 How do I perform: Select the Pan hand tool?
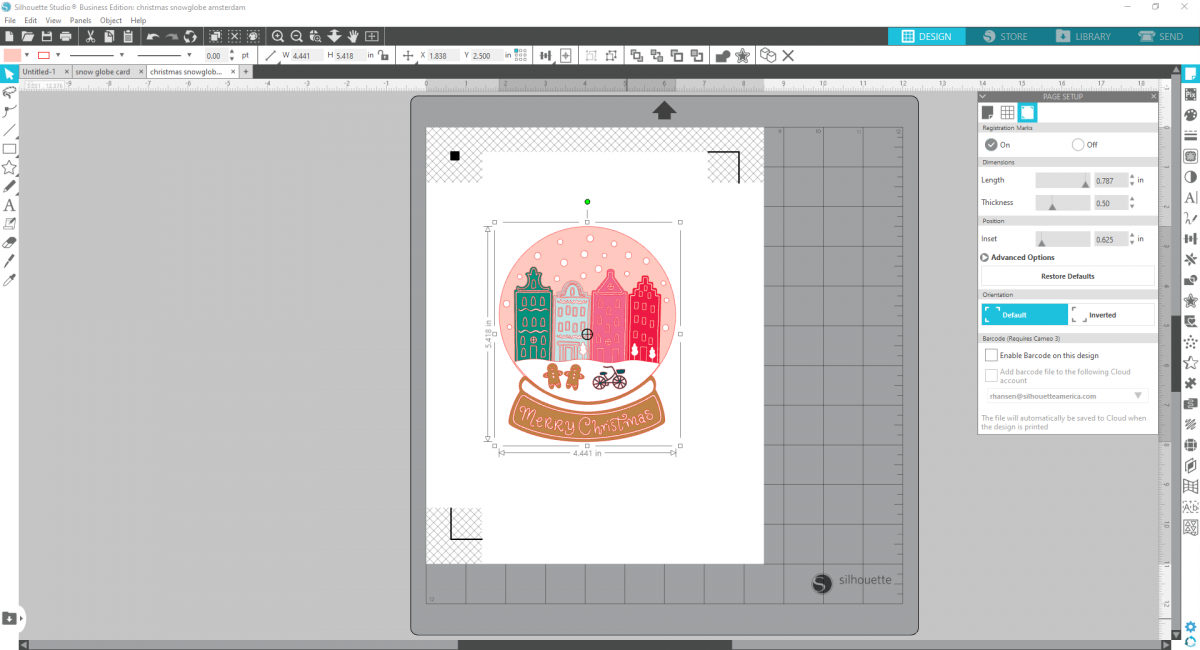(x=353, y=37)
